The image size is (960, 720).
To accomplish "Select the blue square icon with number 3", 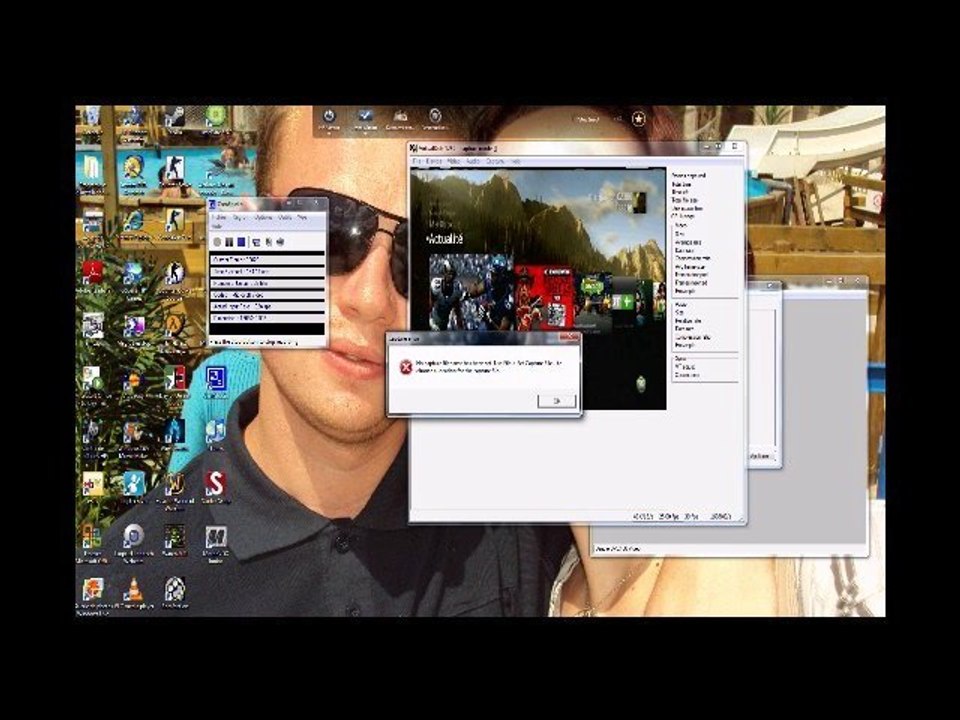I will click(216, 379).
